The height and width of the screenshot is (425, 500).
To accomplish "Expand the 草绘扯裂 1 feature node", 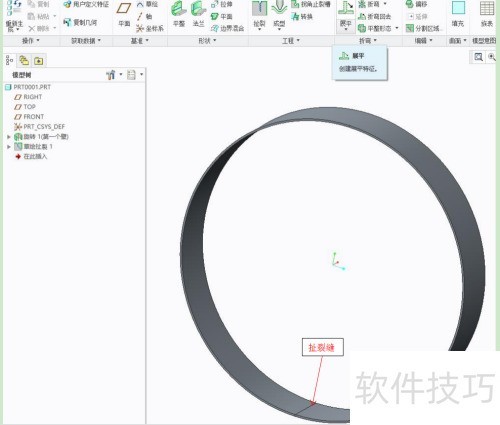I will point(9,147).
